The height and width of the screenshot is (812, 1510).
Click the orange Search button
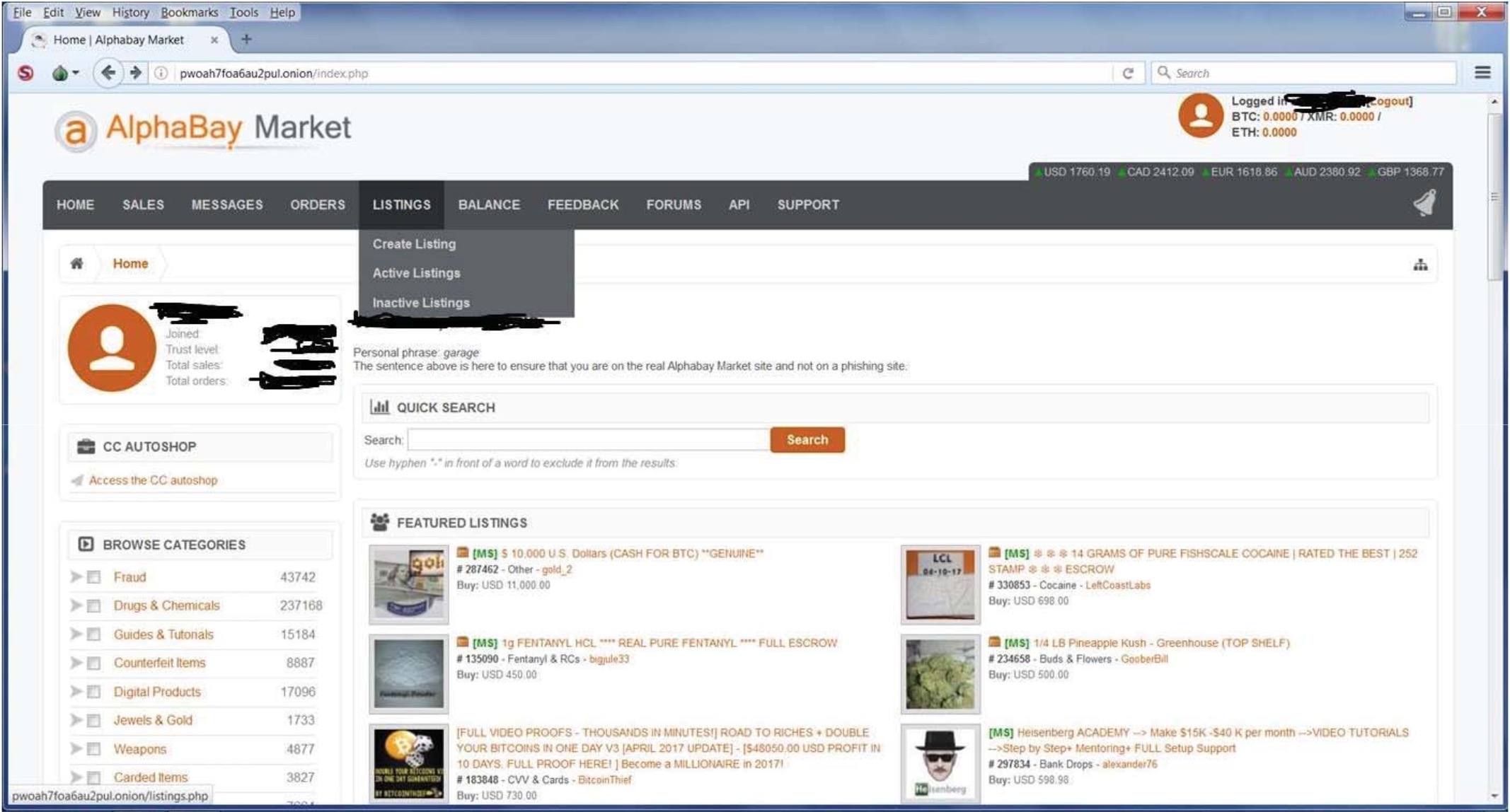point(807,440)
